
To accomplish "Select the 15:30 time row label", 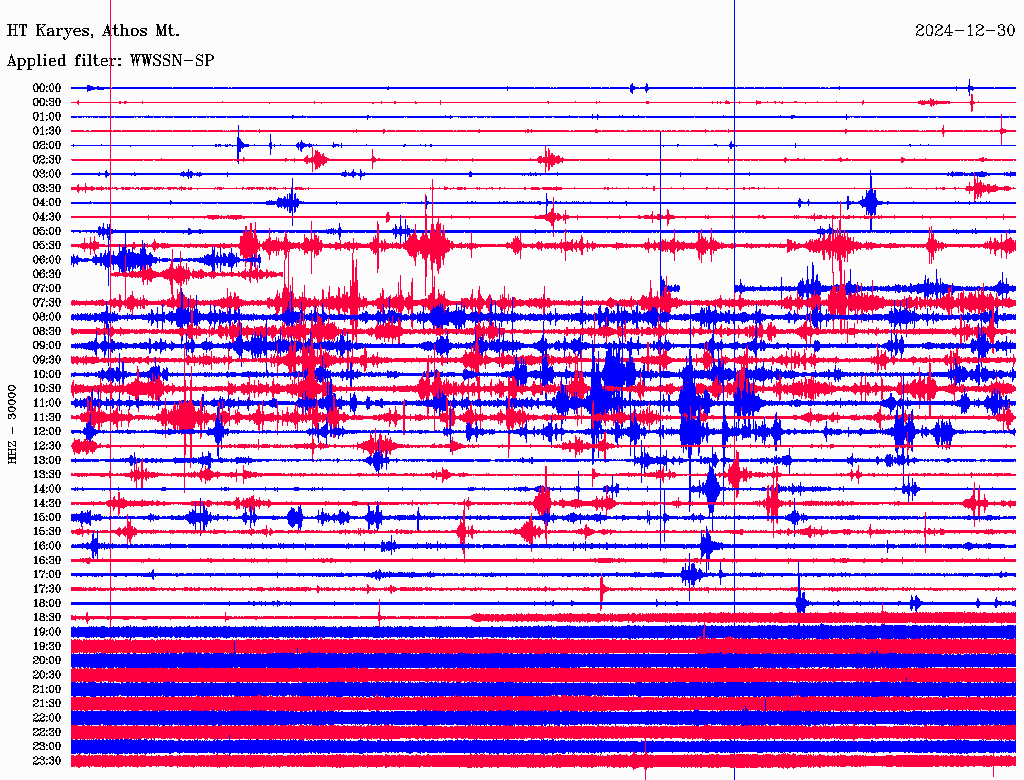I will pos(47,532).
